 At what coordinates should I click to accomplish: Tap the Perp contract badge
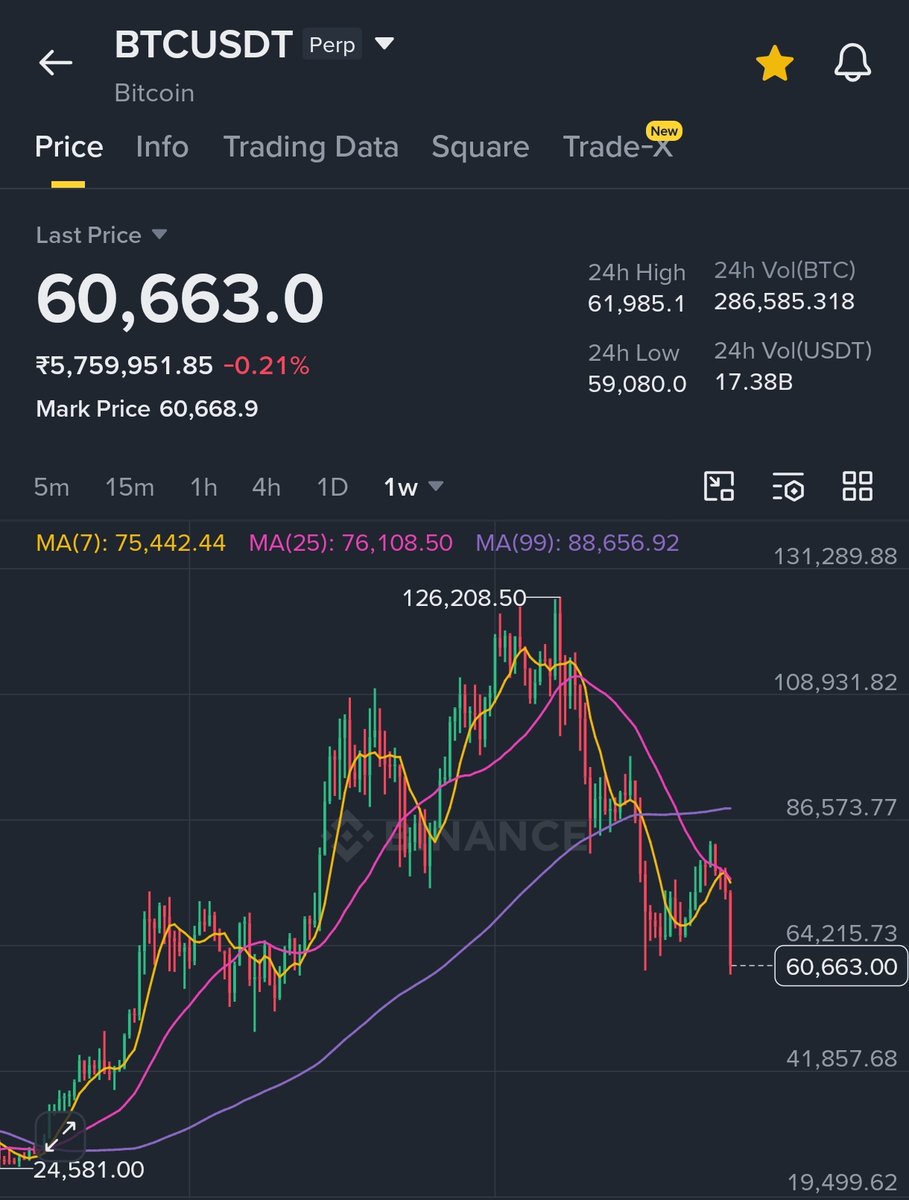click(x=332, y=45)
